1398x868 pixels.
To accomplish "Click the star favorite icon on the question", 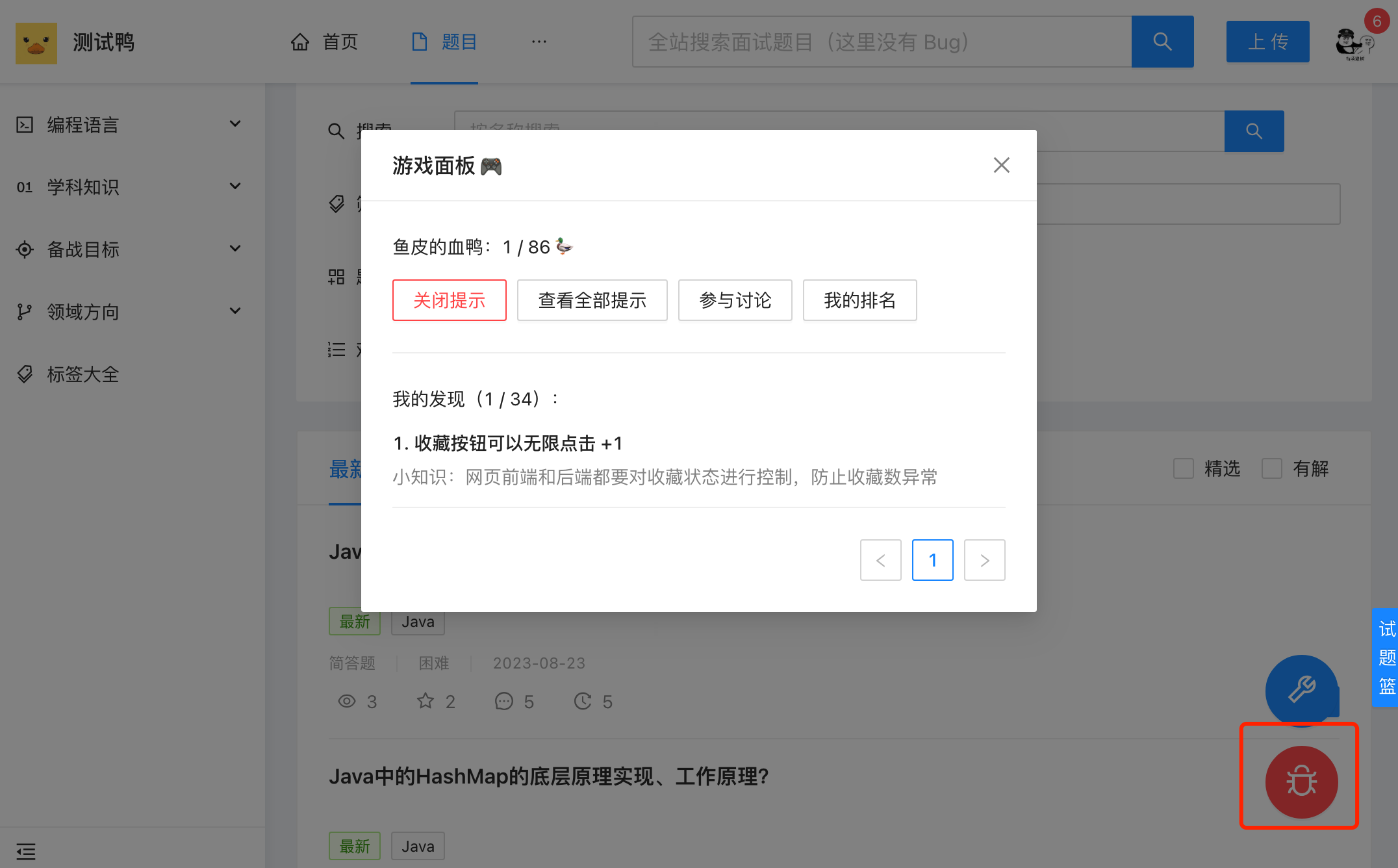I will (426, 701).
